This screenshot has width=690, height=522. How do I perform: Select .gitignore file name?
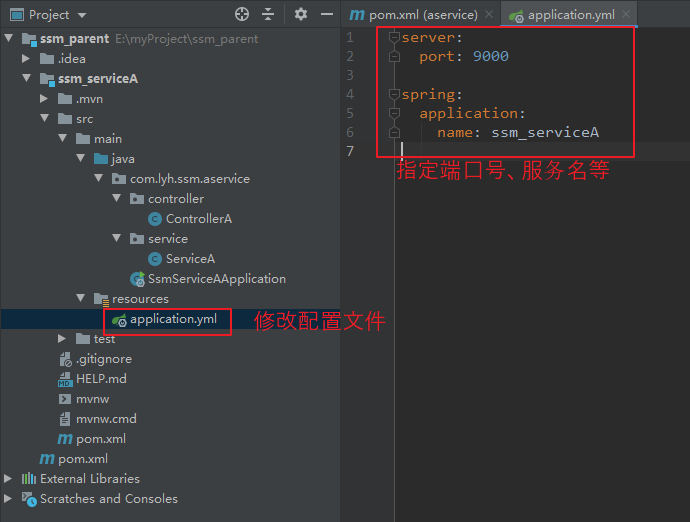104,359
